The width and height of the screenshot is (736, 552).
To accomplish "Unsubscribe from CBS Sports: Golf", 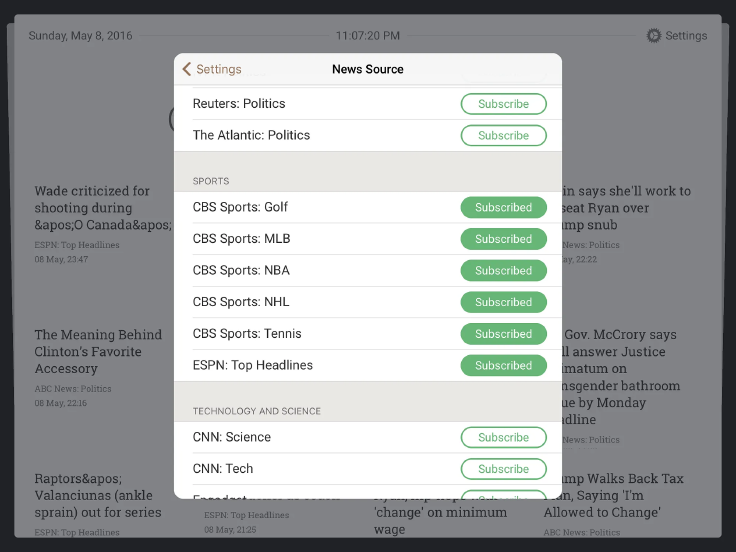I will click(503, 207).
